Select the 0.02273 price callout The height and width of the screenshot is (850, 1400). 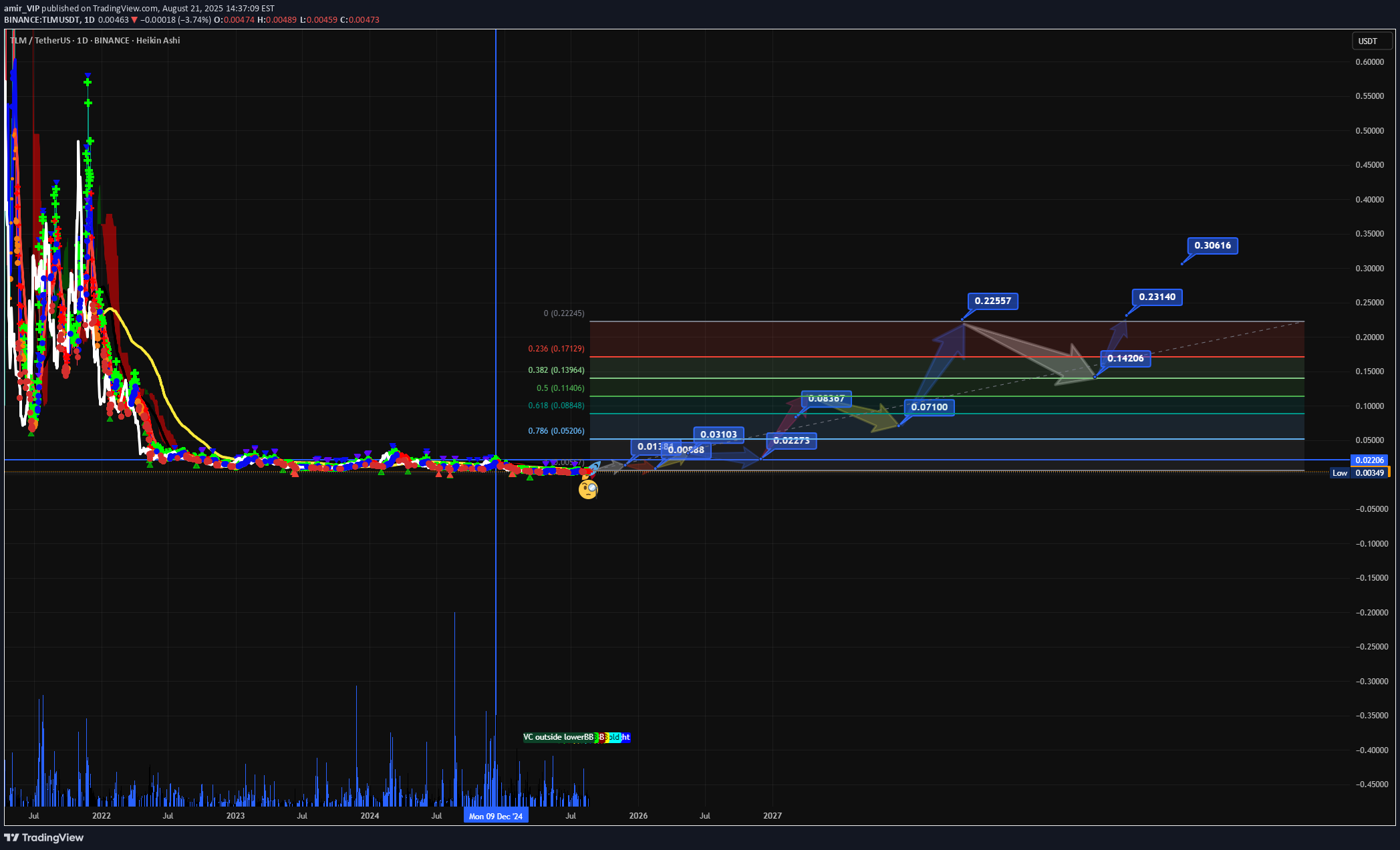(x=791, y=440)
